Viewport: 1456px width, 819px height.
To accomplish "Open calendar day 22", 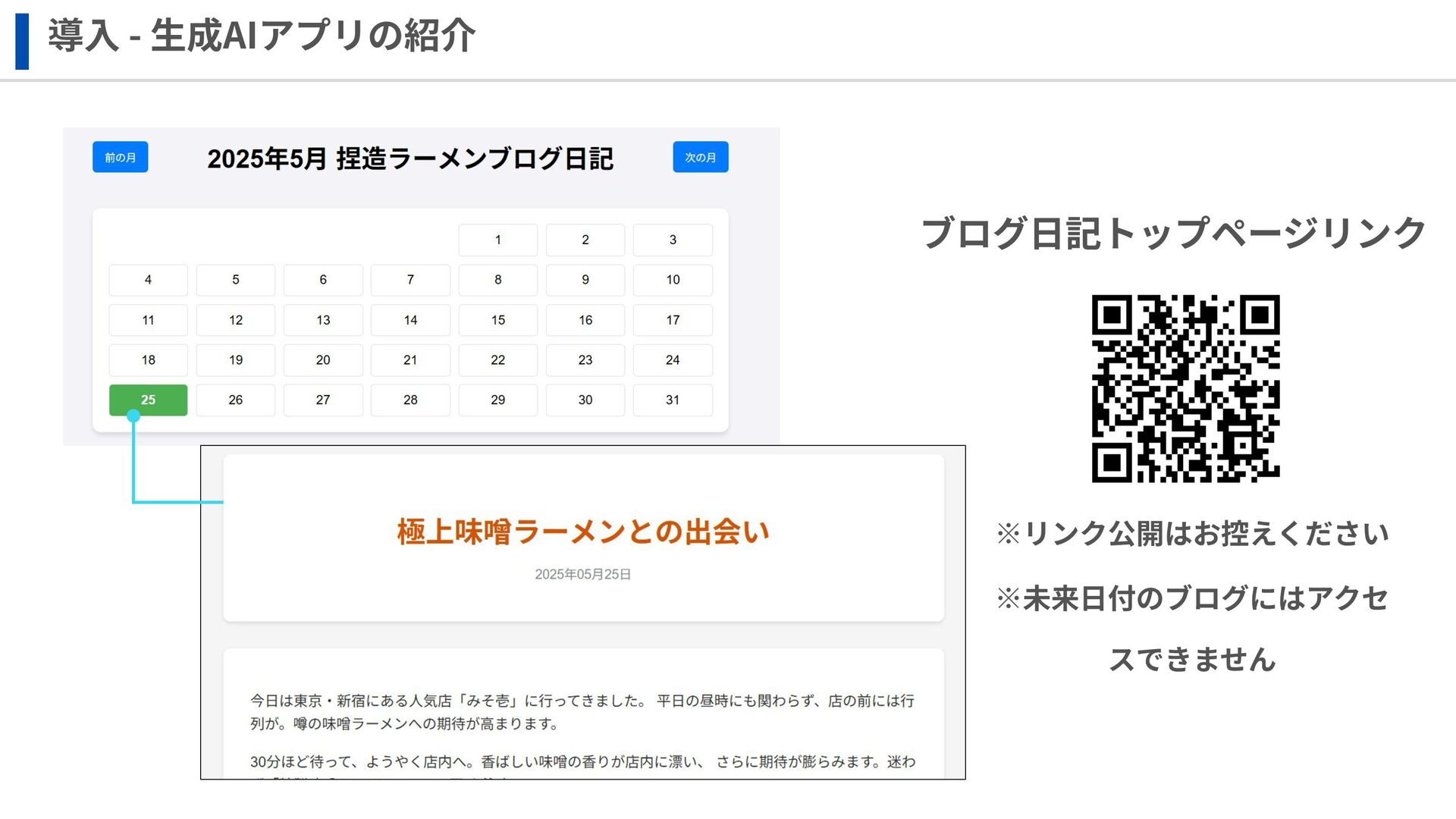I will click(497, 360).
